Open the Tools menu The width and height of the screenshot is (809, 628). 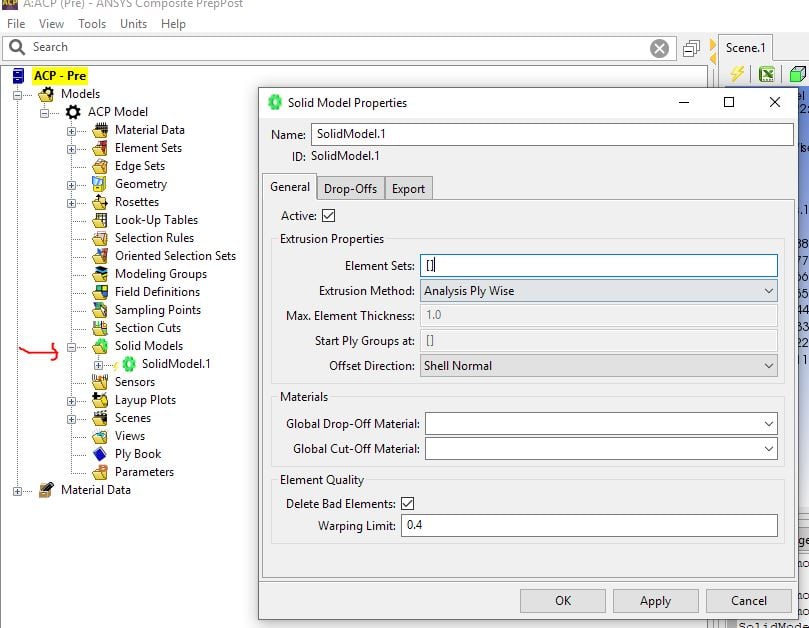(92, 24)
